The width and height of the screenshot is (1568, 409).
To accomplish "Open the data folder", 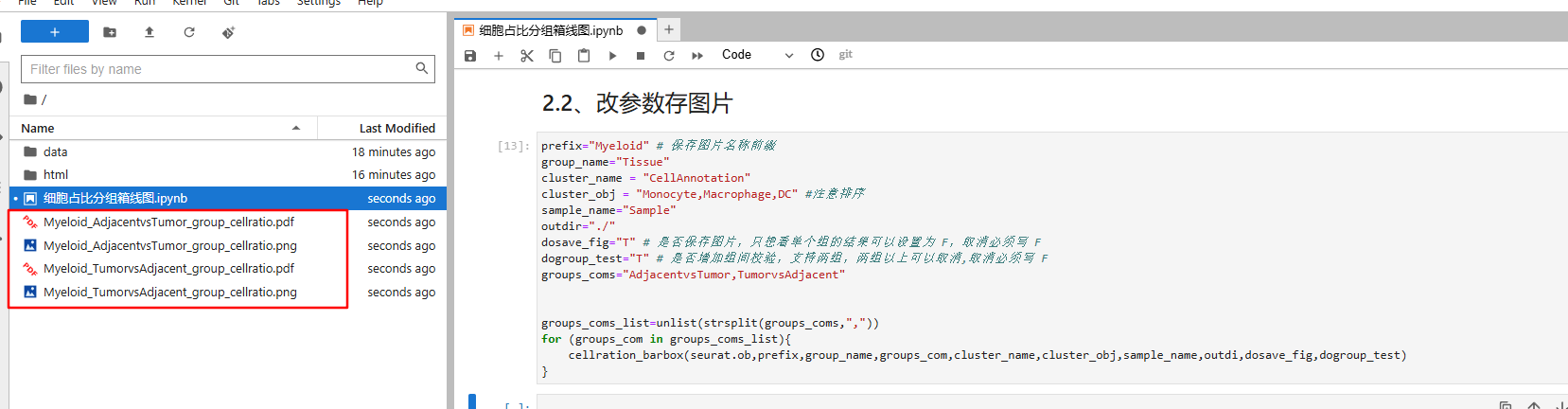I will coord(56,151).
